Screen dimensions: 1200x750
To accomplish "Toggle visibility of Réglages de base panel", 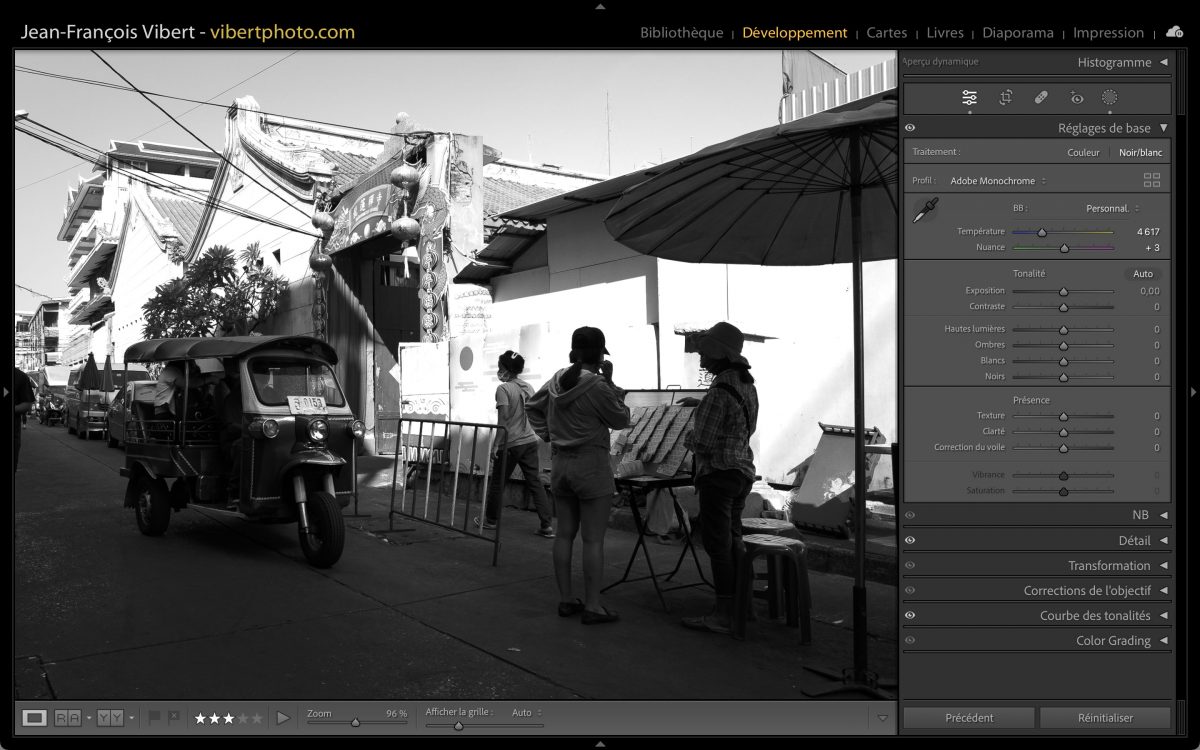I will click(910, 128).
